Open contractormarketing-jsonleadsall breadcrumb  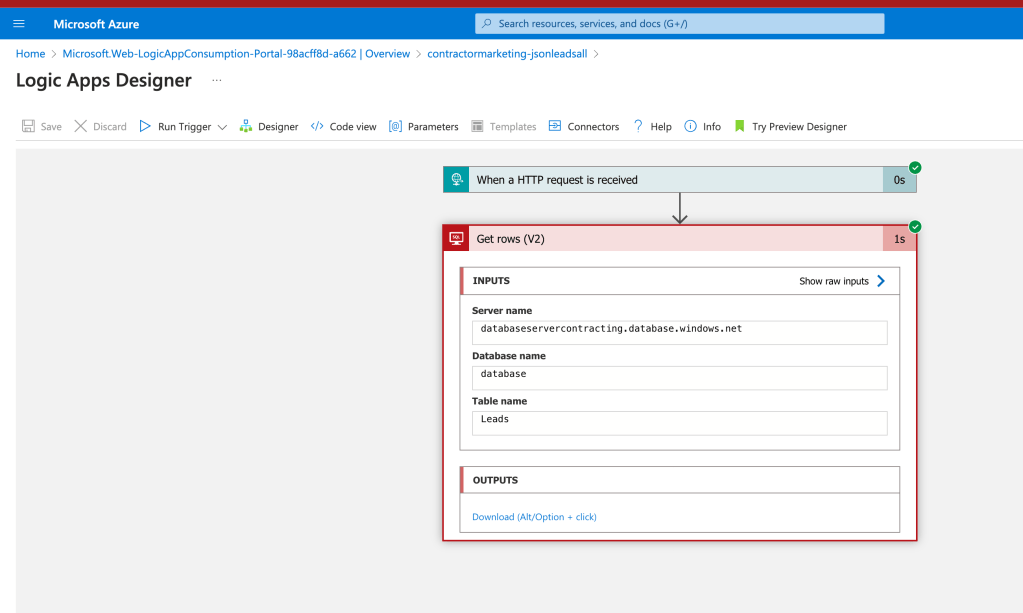(x=507, y=53)
